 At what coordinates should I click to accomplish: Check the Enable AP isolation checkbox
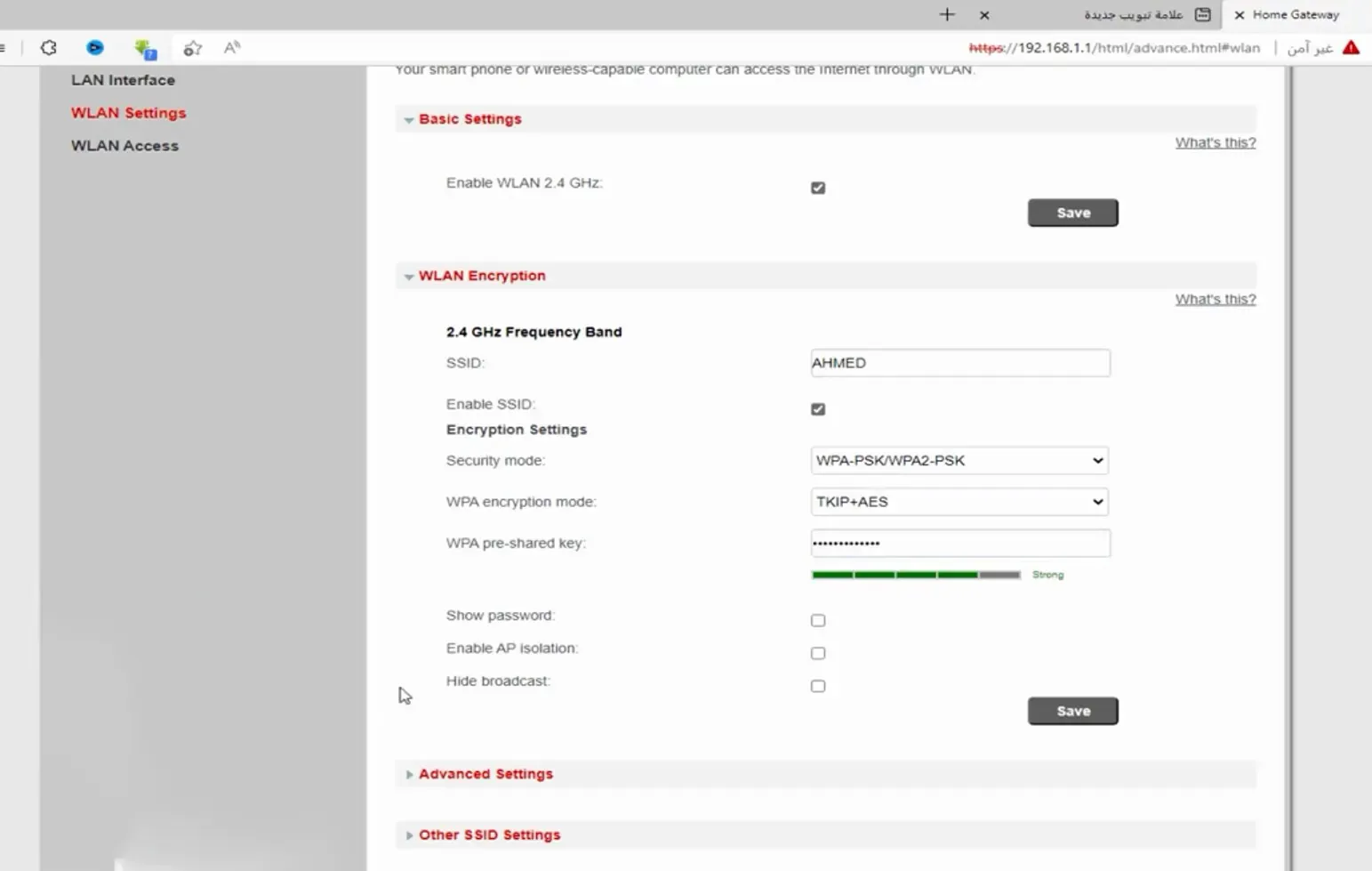tap(818, 653)
